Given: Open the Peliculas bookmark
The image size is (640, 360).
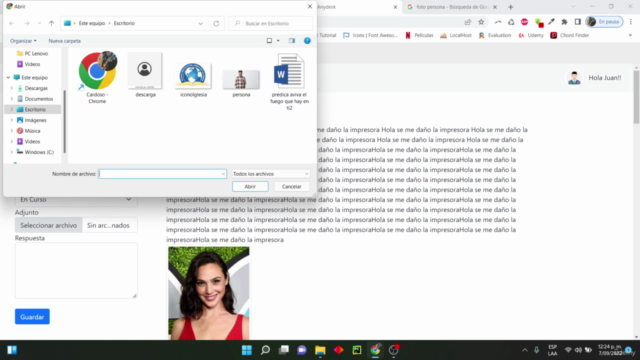Looking at the screenshot, I should coord(419,36).
